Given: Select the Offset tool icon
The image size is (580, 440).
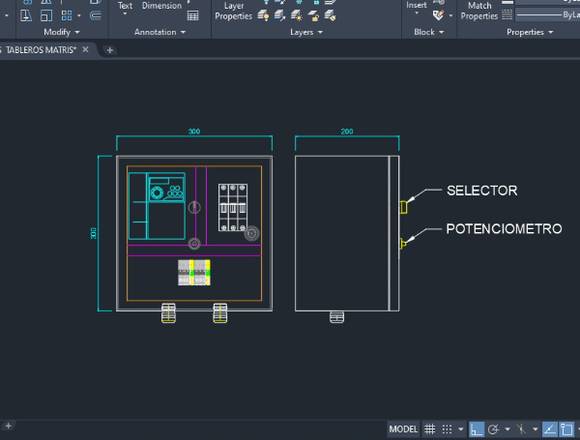Looking at the screenshot, I should click(x=95, y=16).
